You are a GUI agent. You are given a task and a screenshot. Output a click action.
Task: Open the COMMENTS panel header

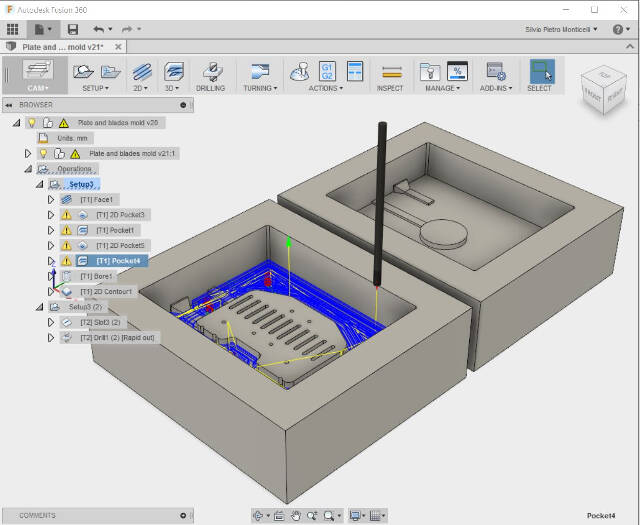coord(98,515)
